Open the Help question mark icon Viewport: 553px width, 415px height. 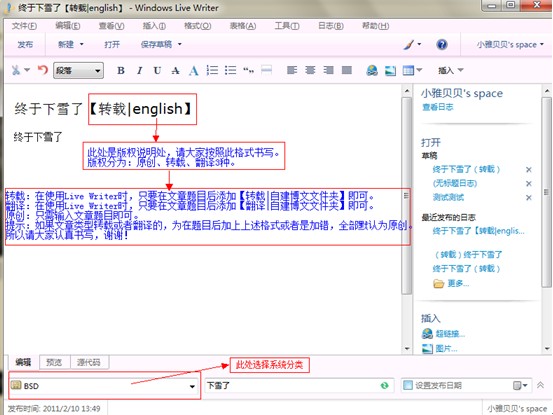(x=442, y=44)
